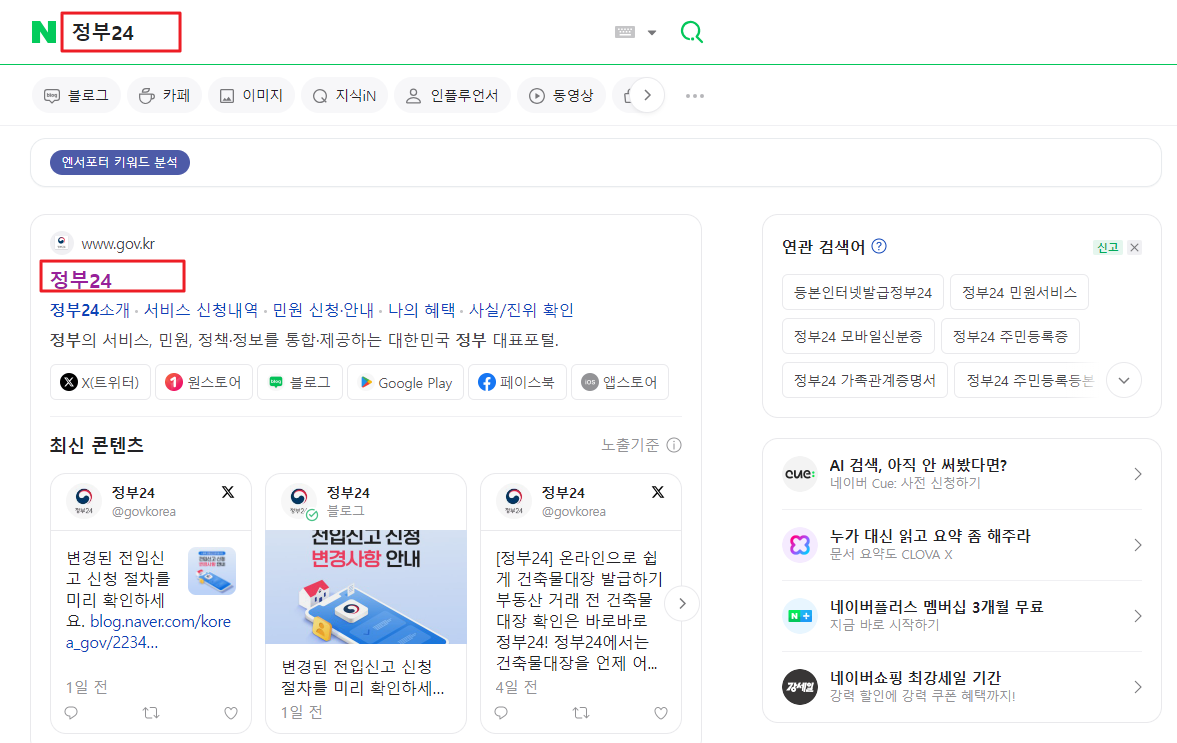Show more tabs with right chevron

647,96
